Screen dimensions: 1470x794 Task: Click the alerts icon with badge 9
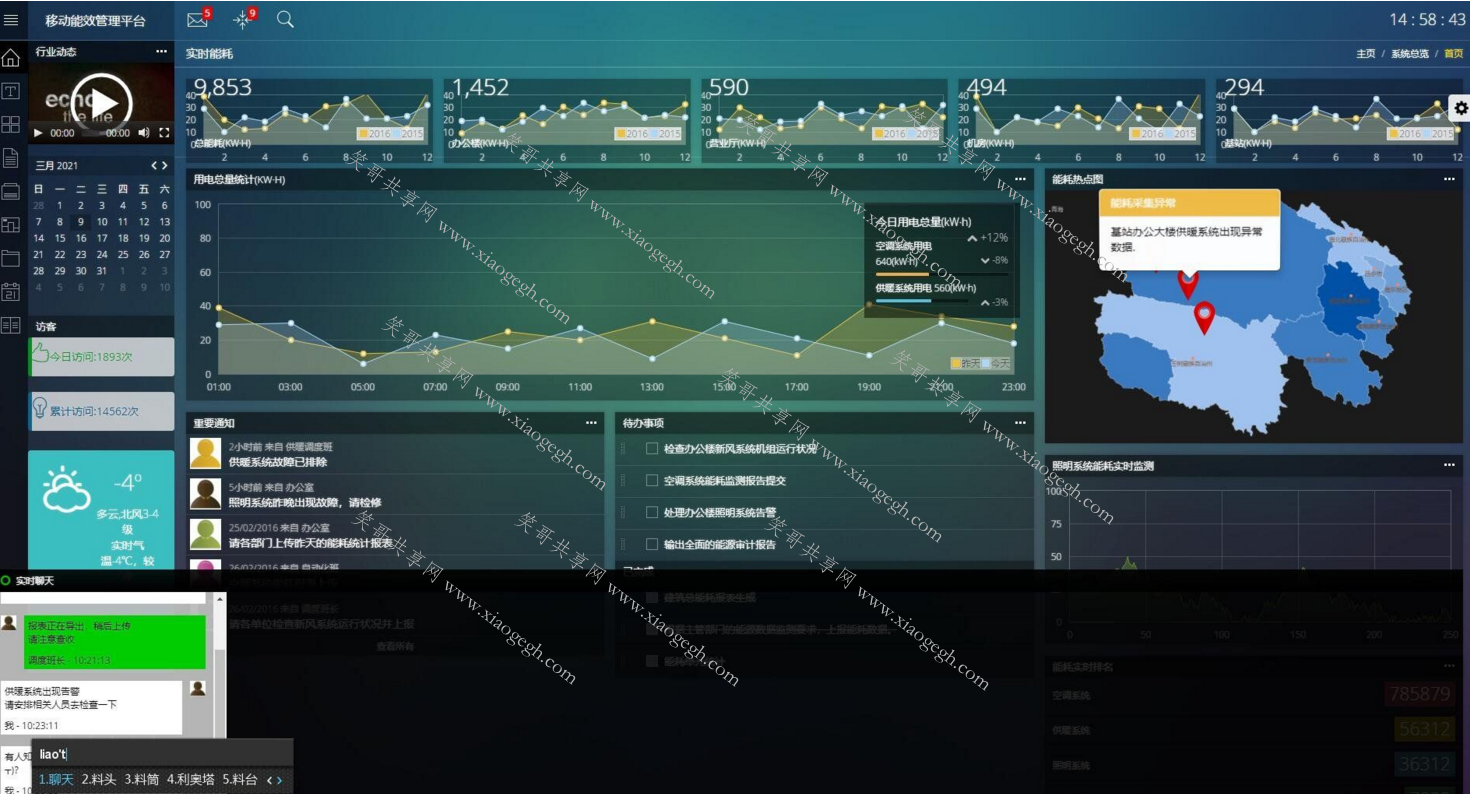[242, 19]
